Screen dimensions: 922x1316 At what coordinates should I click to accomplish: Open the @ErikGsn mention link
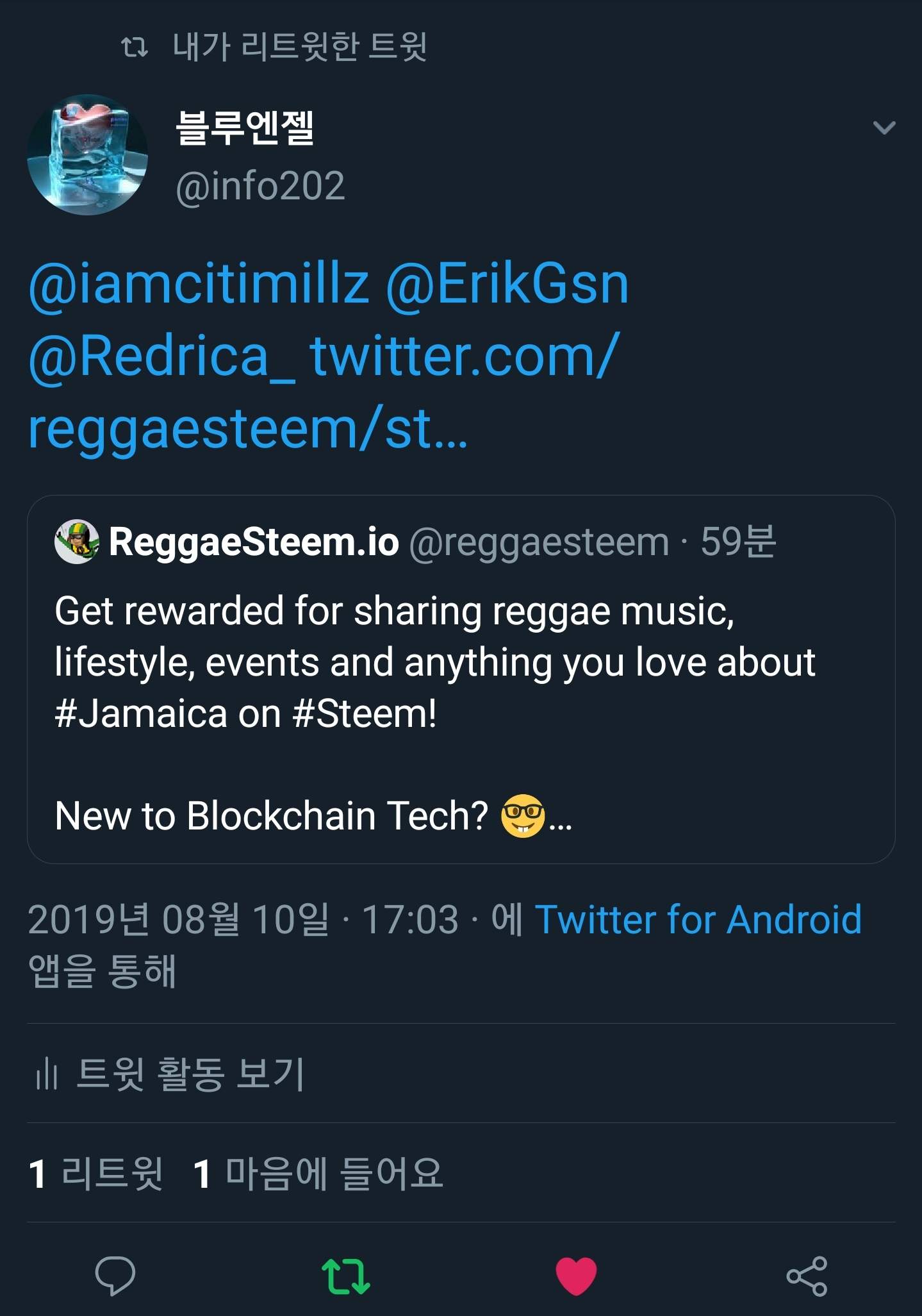tap(507, 284)
